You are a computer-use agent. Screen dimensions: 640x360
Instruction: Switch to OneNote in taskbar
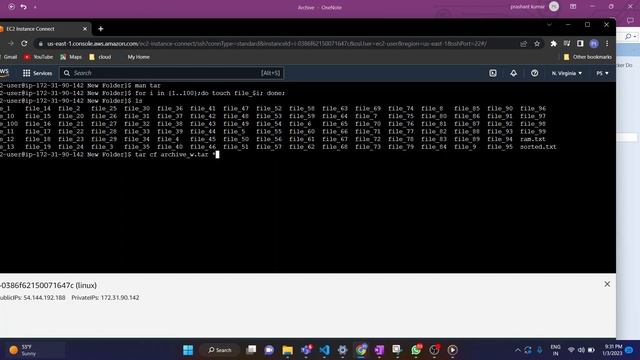pos(379,350)
